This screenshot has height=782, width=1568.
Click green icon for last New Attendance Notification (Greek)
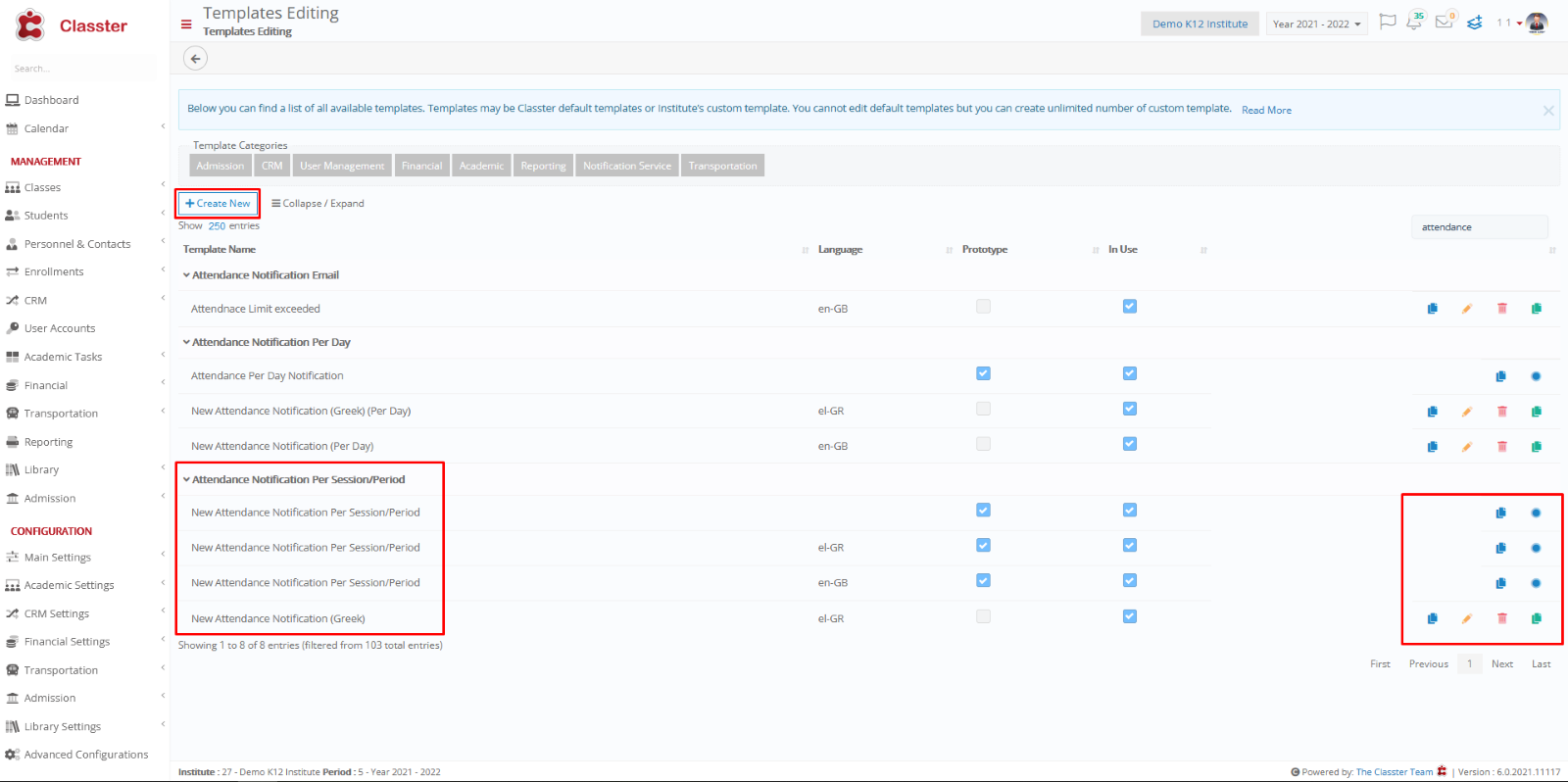(x=1537, y=618)
